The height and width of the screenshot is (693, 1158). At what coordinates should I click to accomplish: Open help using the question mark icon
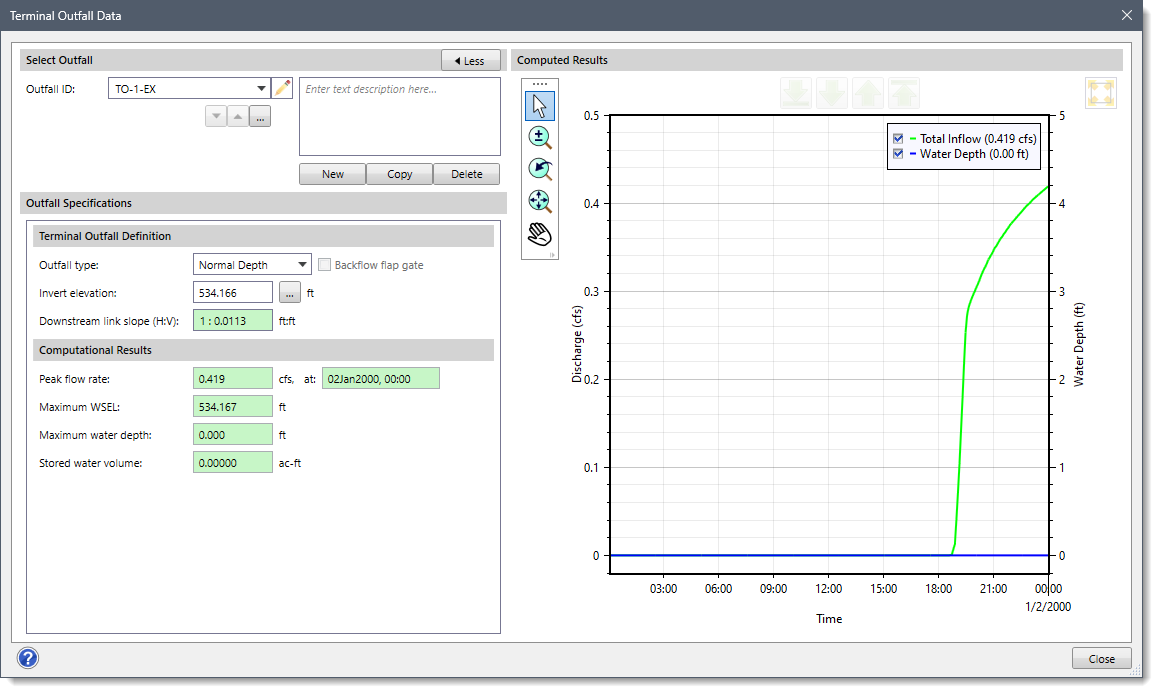click(x=27, y=658)
